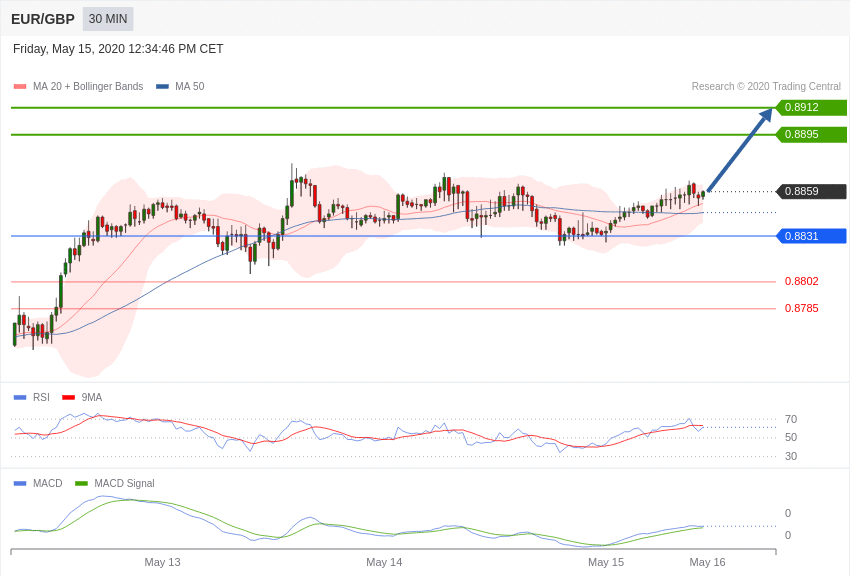Click the RSI 50 axis value
The image size is (850, 576).
point(791,437)
